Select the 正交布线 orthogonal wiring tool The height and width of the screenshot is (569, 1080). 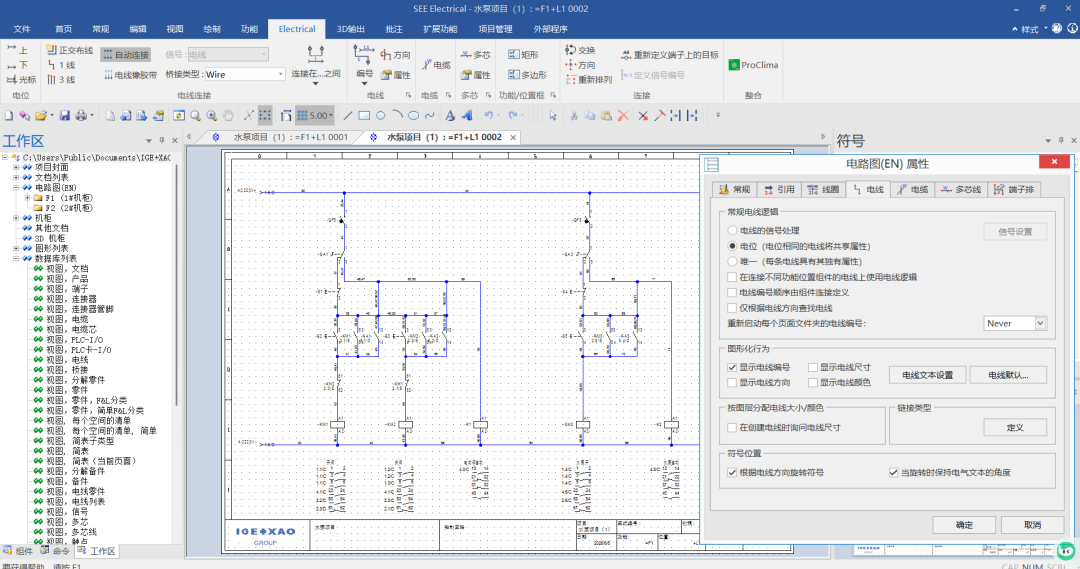click(x=70, y=50)
